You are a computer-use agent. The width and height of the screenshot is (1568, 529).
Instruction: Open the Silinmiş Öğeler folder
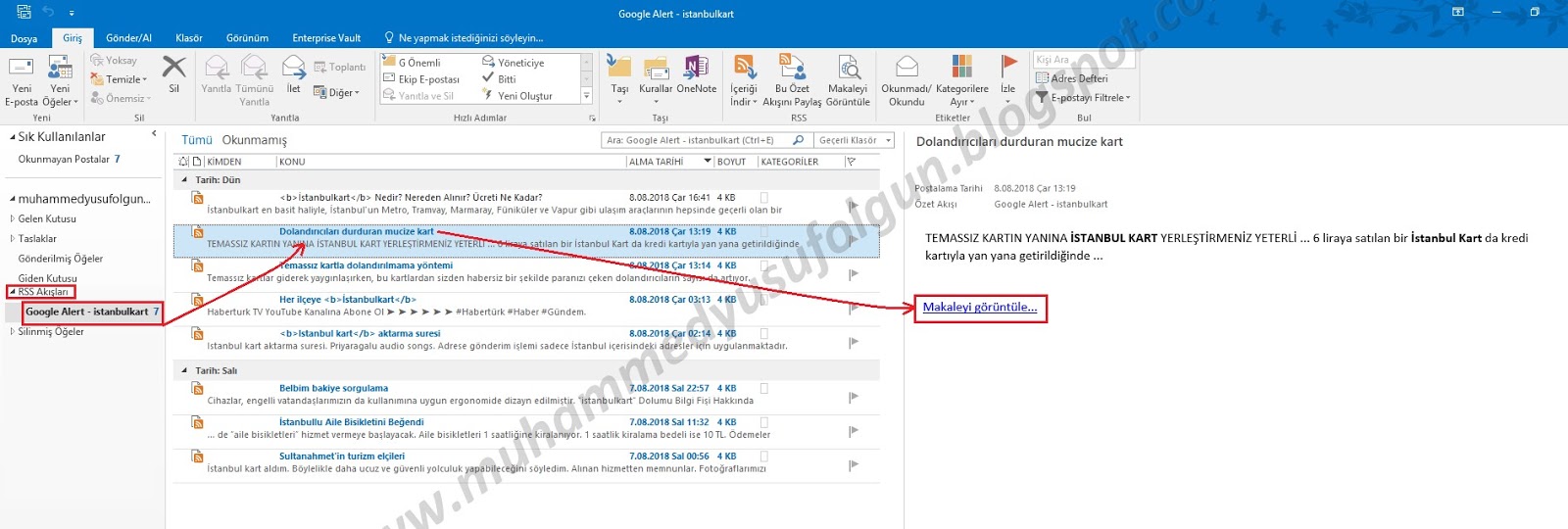click(51, 332)
